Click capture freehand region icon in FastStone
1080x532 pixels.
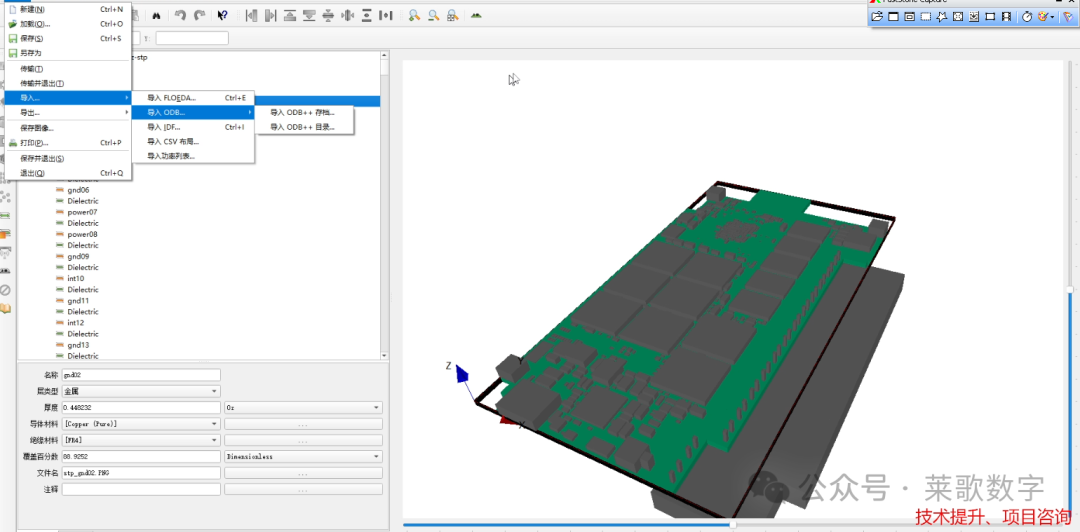click(942, 17)
